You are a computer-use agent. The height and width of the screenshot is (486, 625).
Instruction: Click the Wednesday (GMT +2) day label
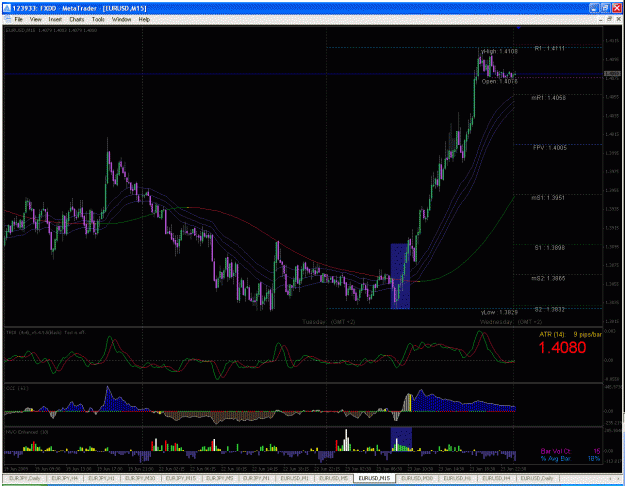tap(511, 322)
